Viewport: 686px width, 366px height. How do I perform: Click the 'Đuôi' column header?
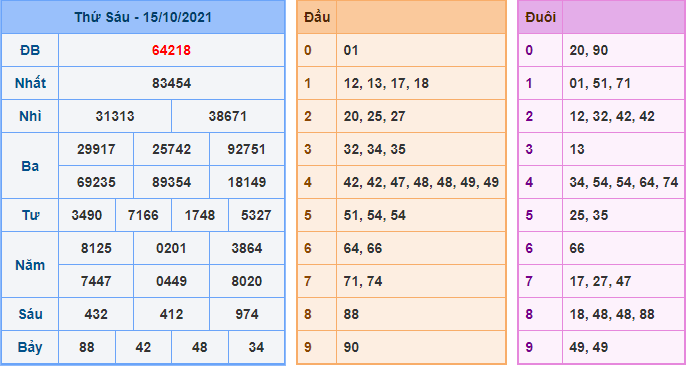click(x=541, y=17)
